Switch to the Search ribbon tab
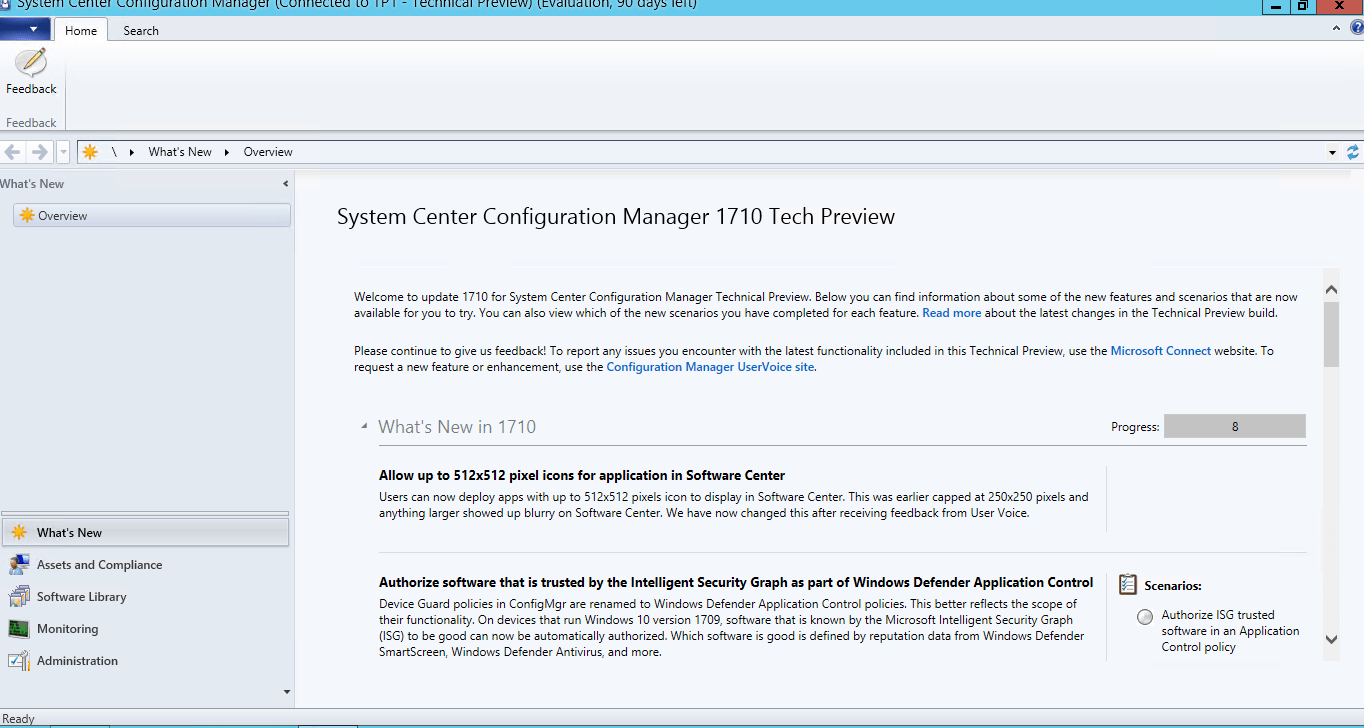1364x728 pixels. coord(141,31)
